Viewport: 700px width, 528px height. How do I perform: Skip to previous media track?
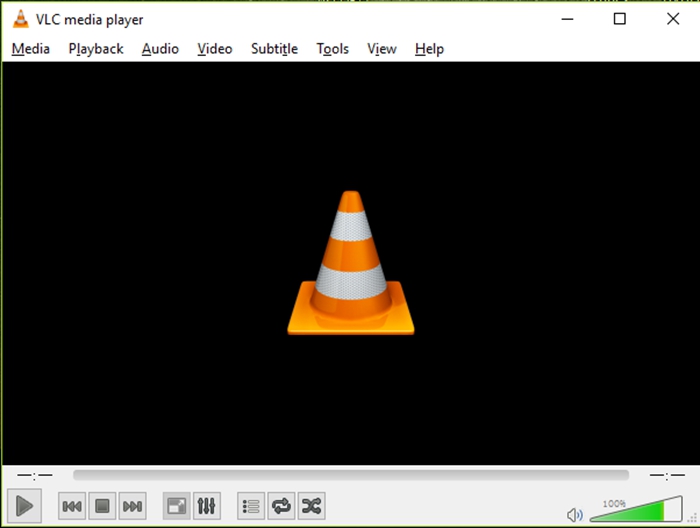click(x=72, y=506)
